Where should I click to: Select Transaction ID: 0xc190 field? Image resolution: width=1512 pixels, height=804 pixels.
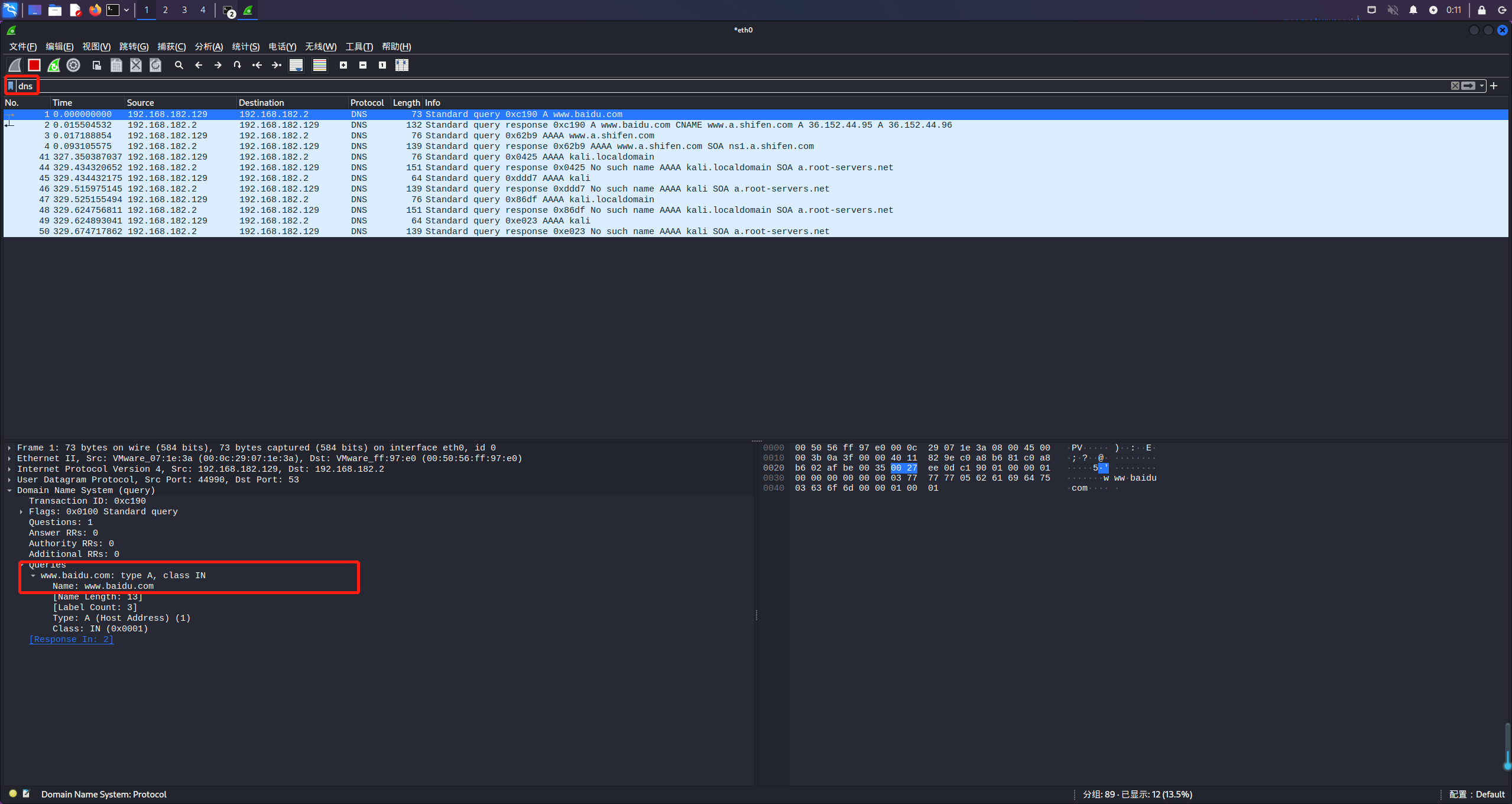click(87, 501)
